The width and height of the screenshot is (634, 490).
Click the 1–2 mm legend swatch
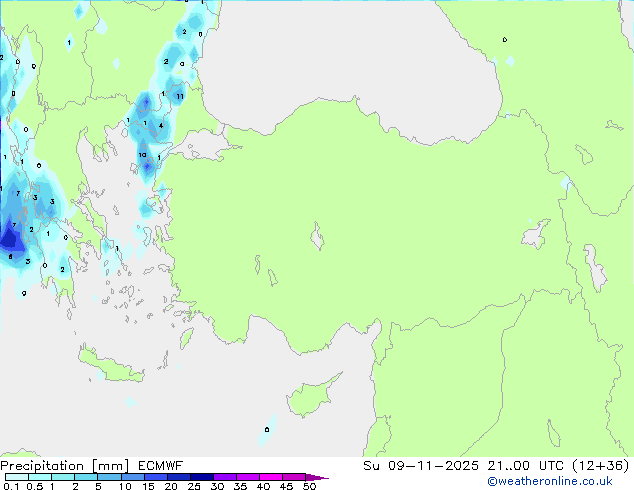[63, 477]
